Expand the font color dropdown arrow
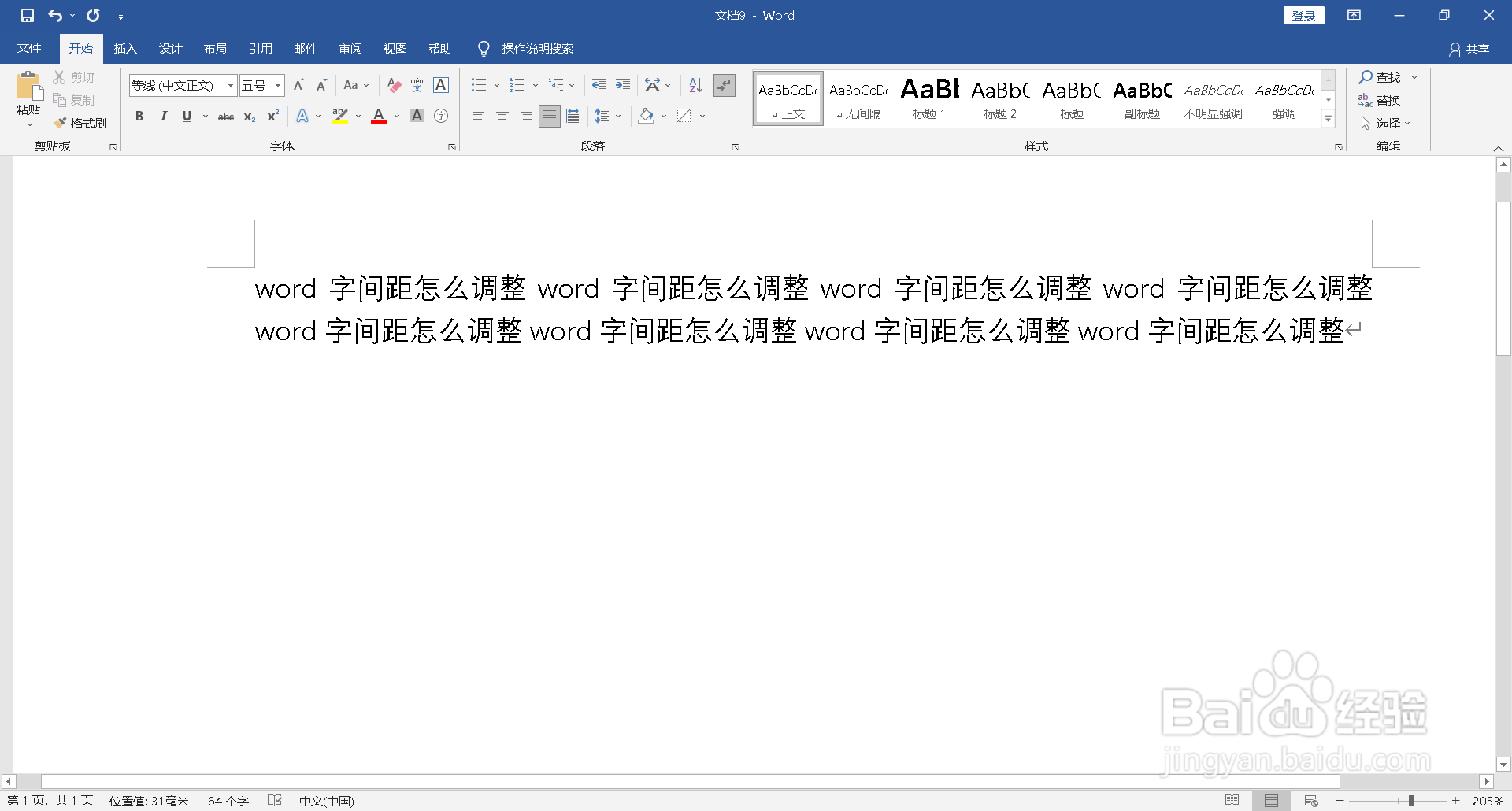This screenshot has height=811, width=1512. click(397, 116)
